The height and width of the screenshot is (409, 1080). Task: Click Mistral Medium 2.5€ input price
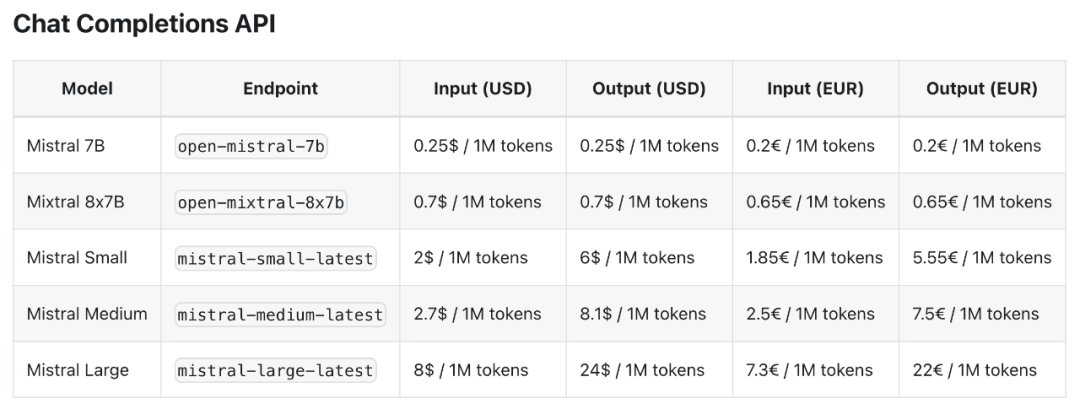pyautogui.click(x=810, y=314)
